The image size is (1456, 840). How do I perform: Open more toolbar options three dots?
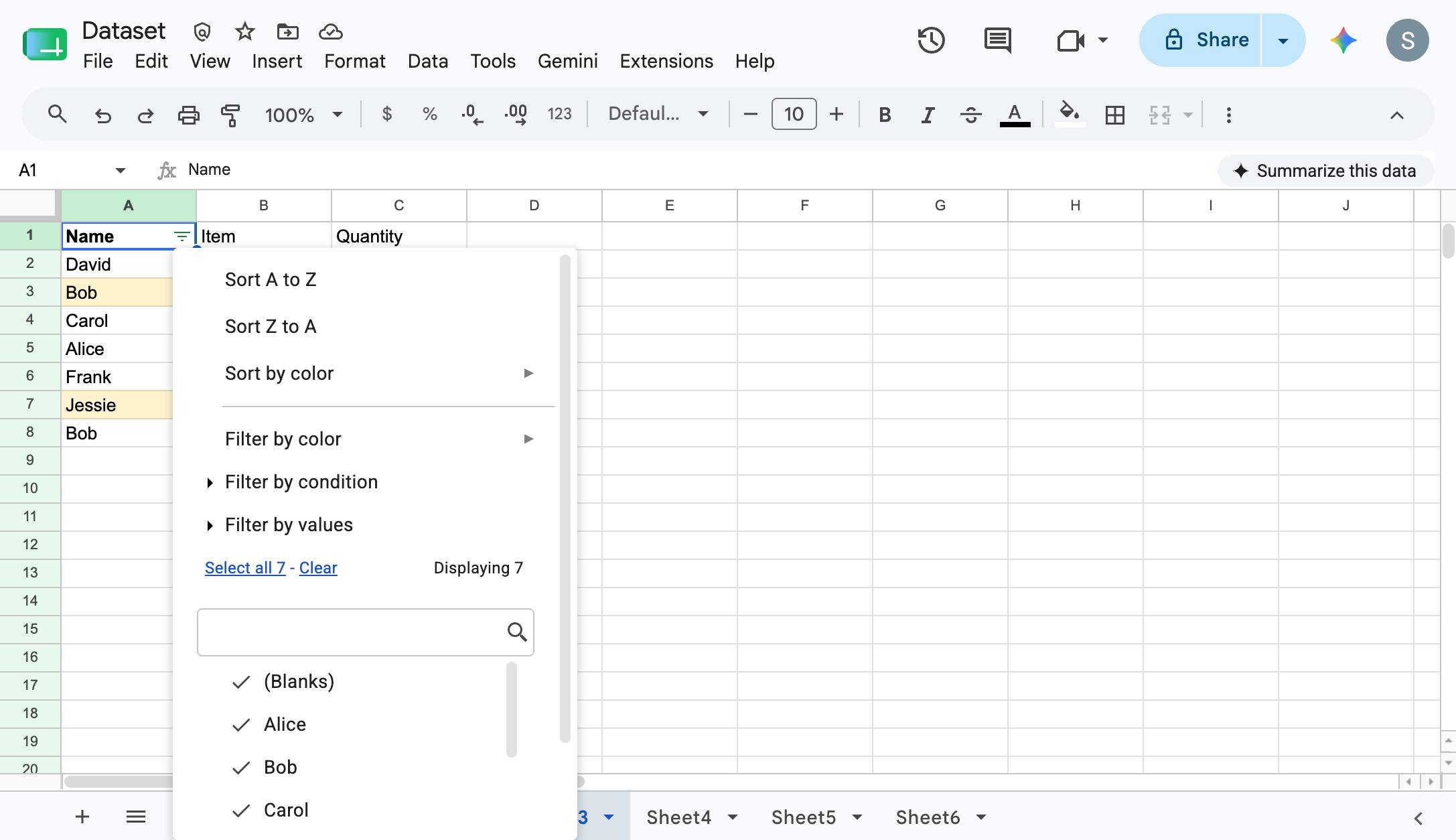(1228, 115)
